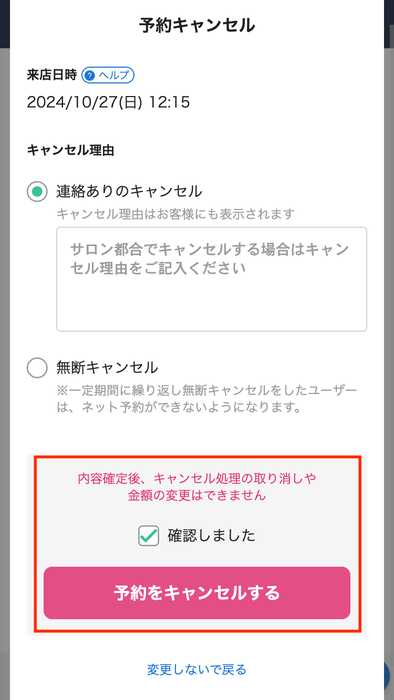
Task: Click the red warning text about 内容確定後
Action: (x=197, y=487)
